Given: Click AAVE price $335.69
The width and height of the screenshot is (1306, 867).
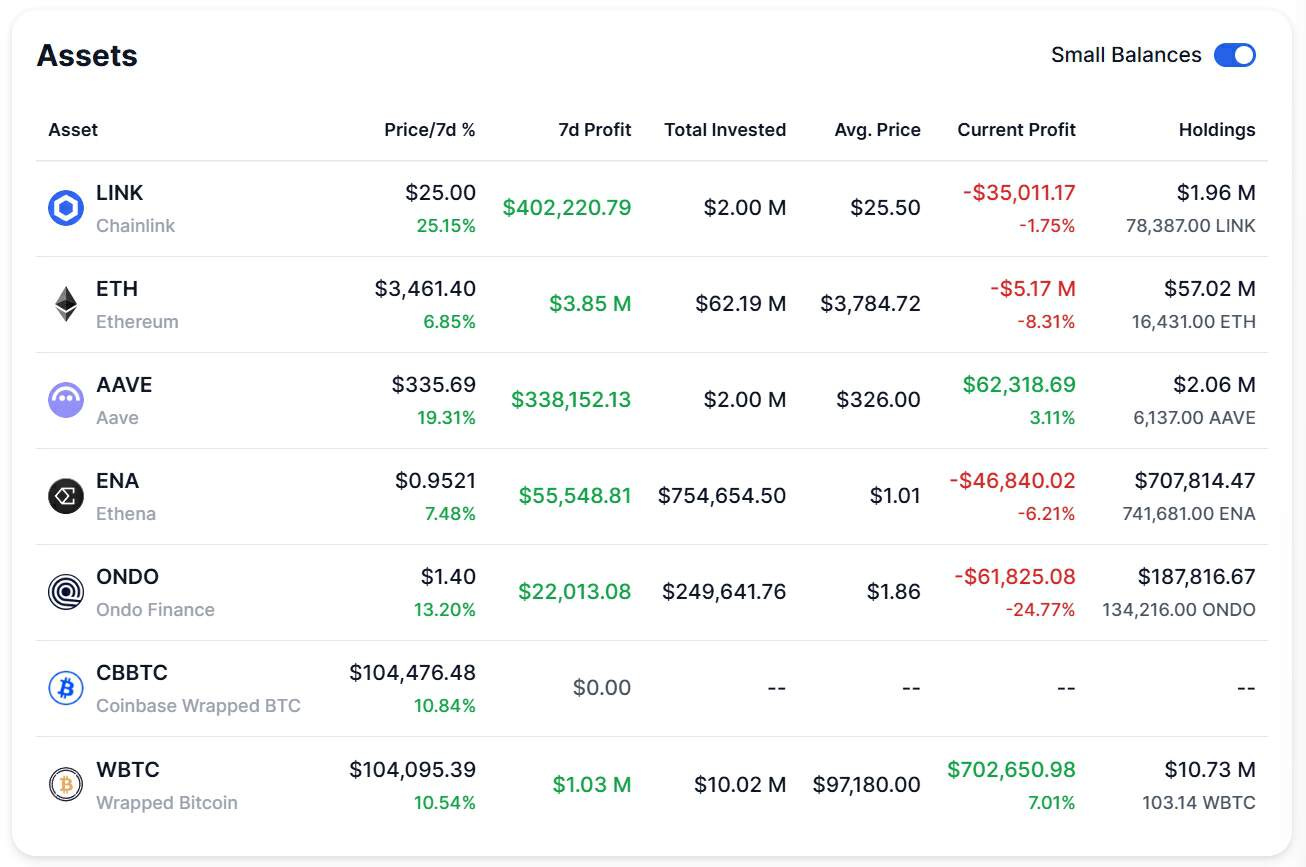Looking at the screenshot, I should (x=434, y=385).
